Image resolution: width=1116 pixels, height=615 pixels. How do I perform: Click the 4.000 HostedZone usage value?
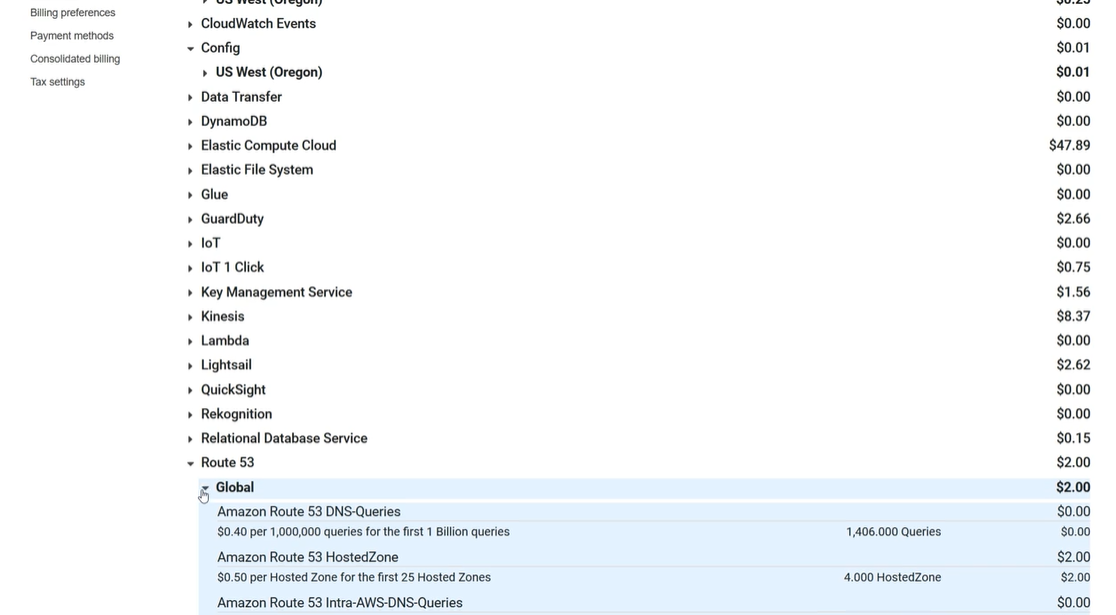(x=893, y=577)
